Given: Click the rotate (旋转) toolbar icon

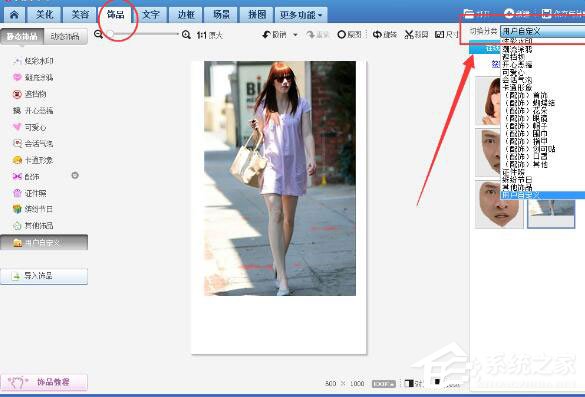Looking at the screenshot, I should [377, 35].
